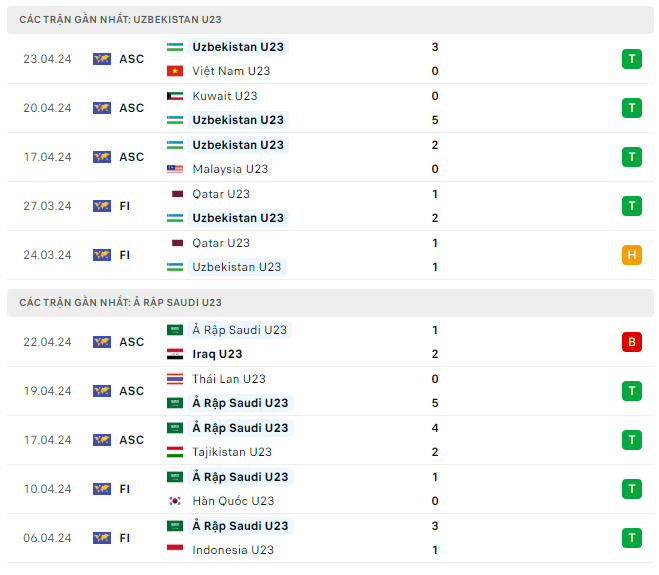The height and width of the screenshot is (575, 659).
Task: Click the Malaysia U23 flag icon
Action: [176, 169]
